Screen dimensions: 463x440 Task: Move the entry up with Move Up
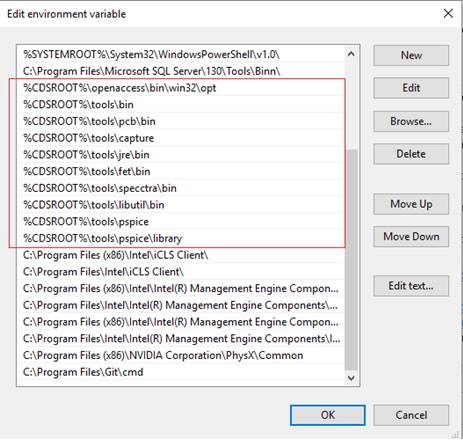(x=411, y=204)
